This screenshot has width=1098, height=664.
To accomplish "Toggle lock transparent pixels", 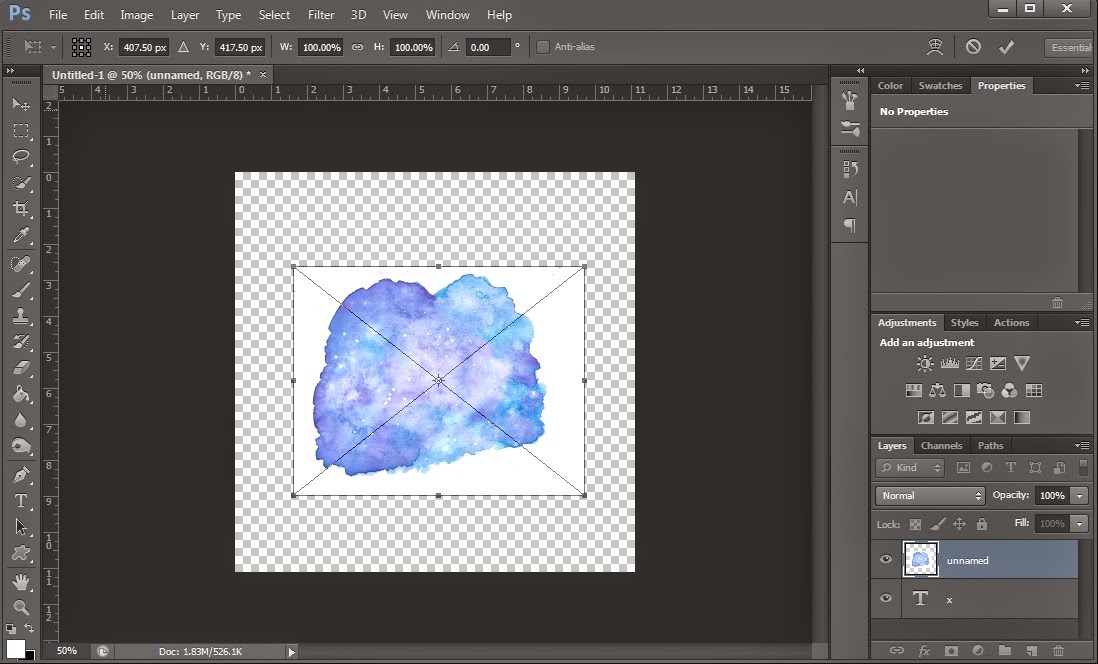I will (x=915, y=524).
